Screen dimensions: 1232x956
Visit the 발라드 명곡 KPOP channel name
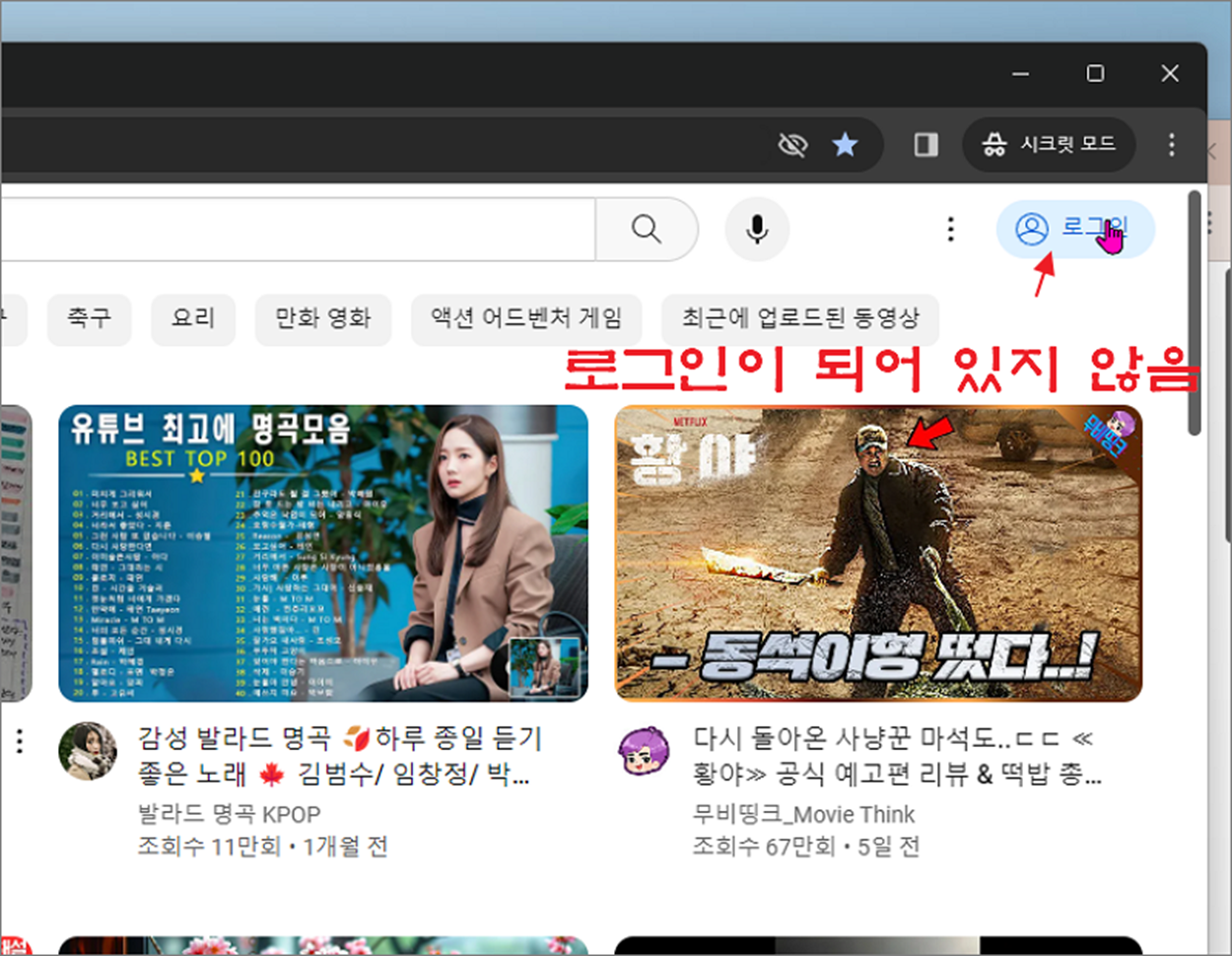[x=229, y=815]
